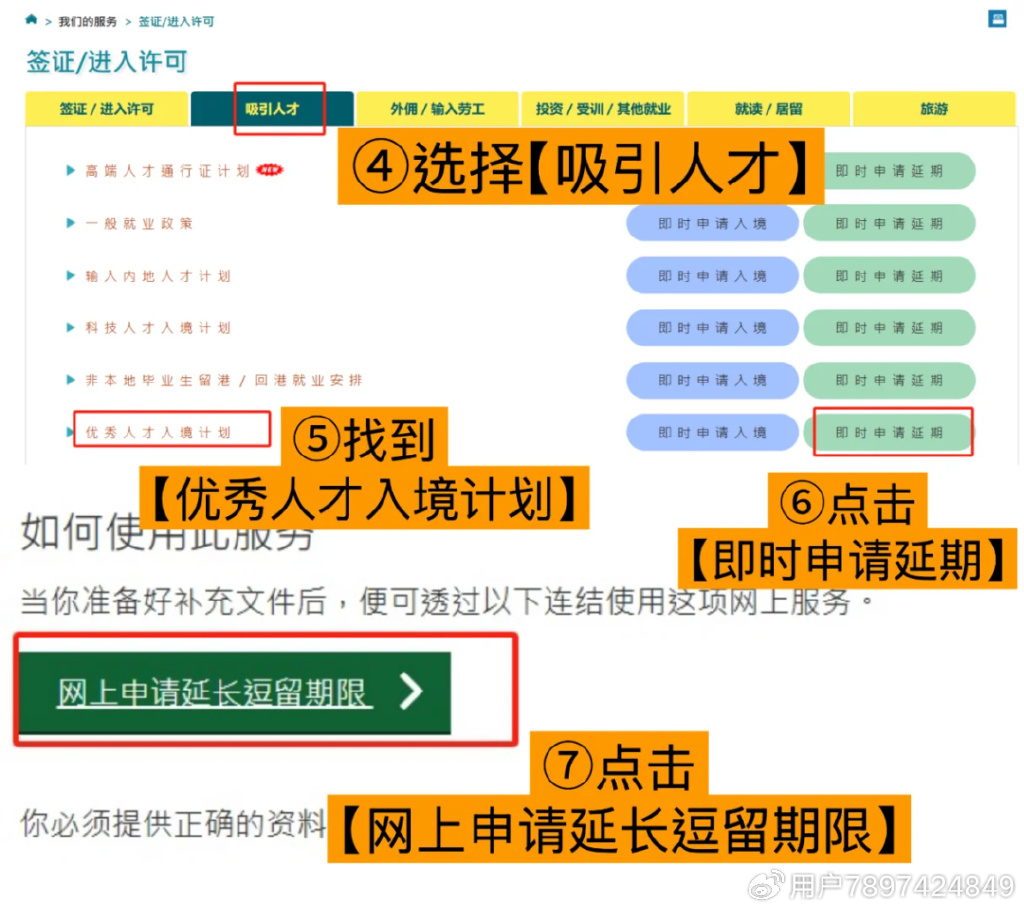Screen dimensions: 1024x910
Task: Open the 投资 / 受训 / 其他就业 tab
Action: click(x=603, y=108)
